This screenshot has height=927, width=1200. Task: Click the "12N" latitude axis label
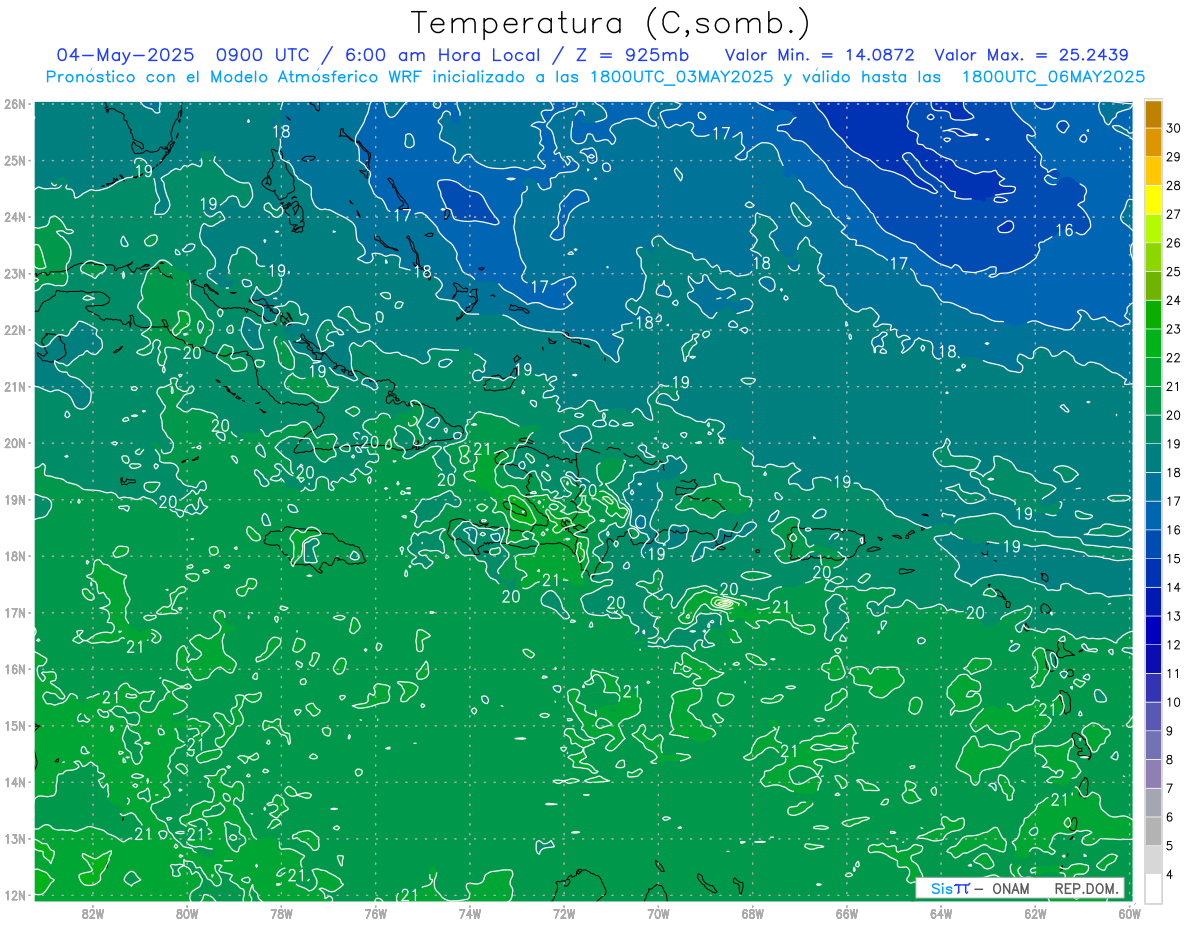coord(15,895)
